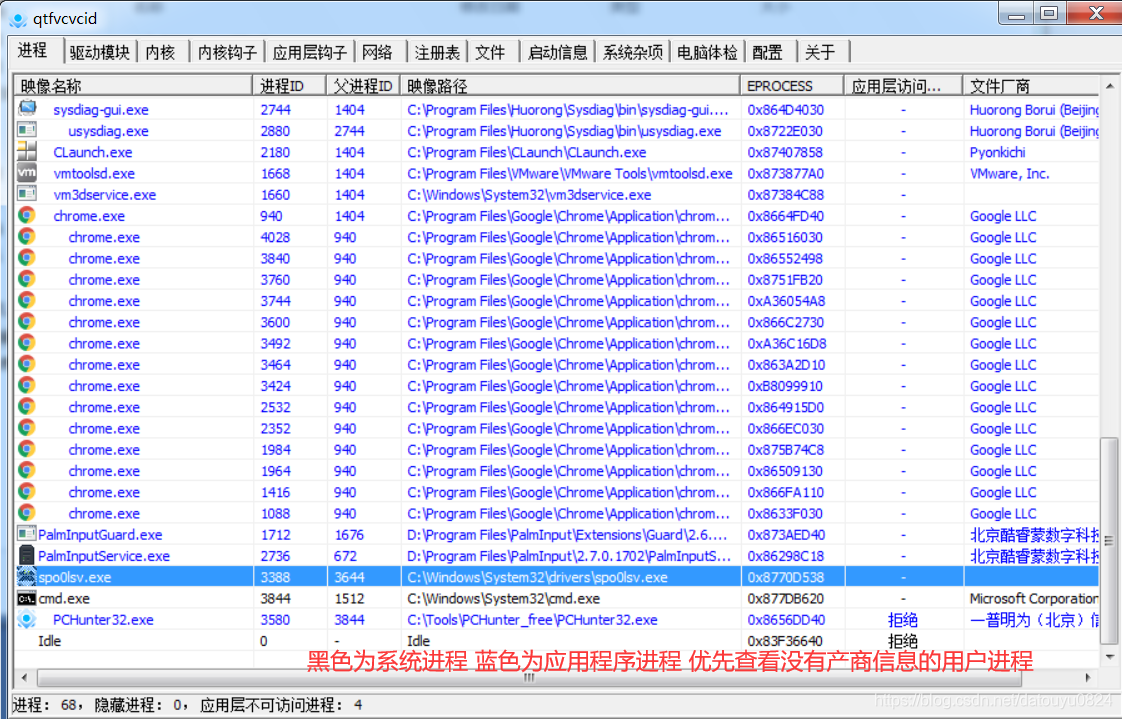Click vendor cell VMware, Inc.

(1009, 174)
